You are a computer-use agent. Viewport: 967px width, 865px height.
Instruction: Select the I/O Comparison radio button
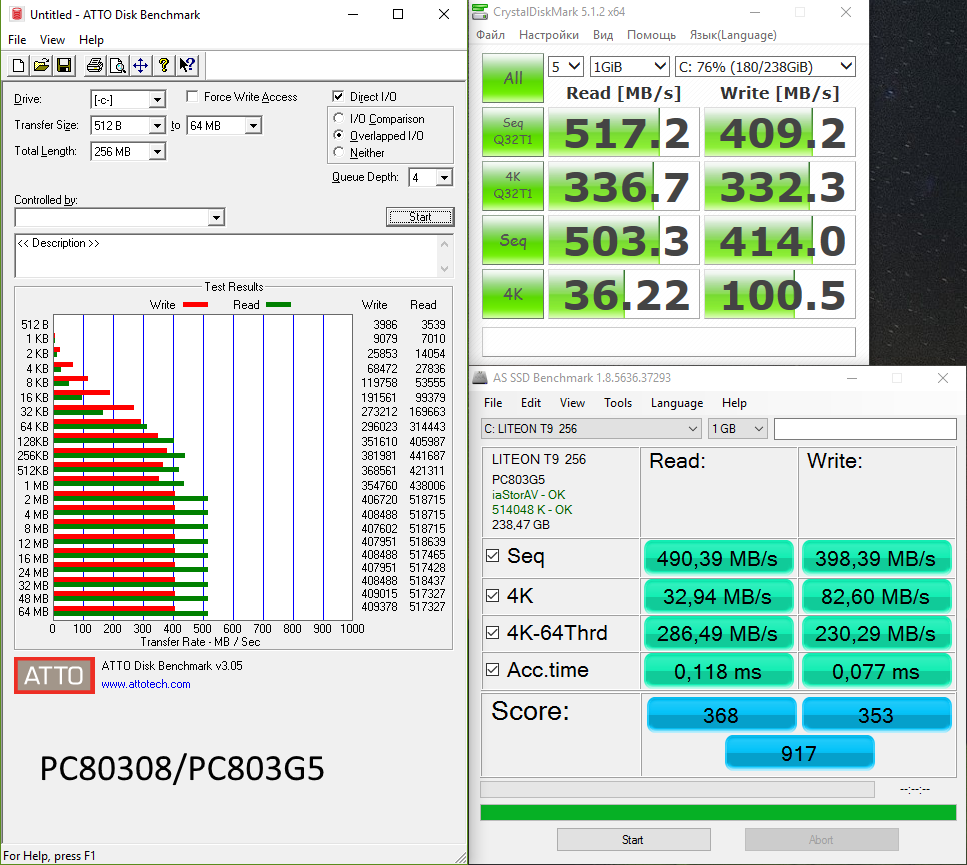click(x=339, y=118)
